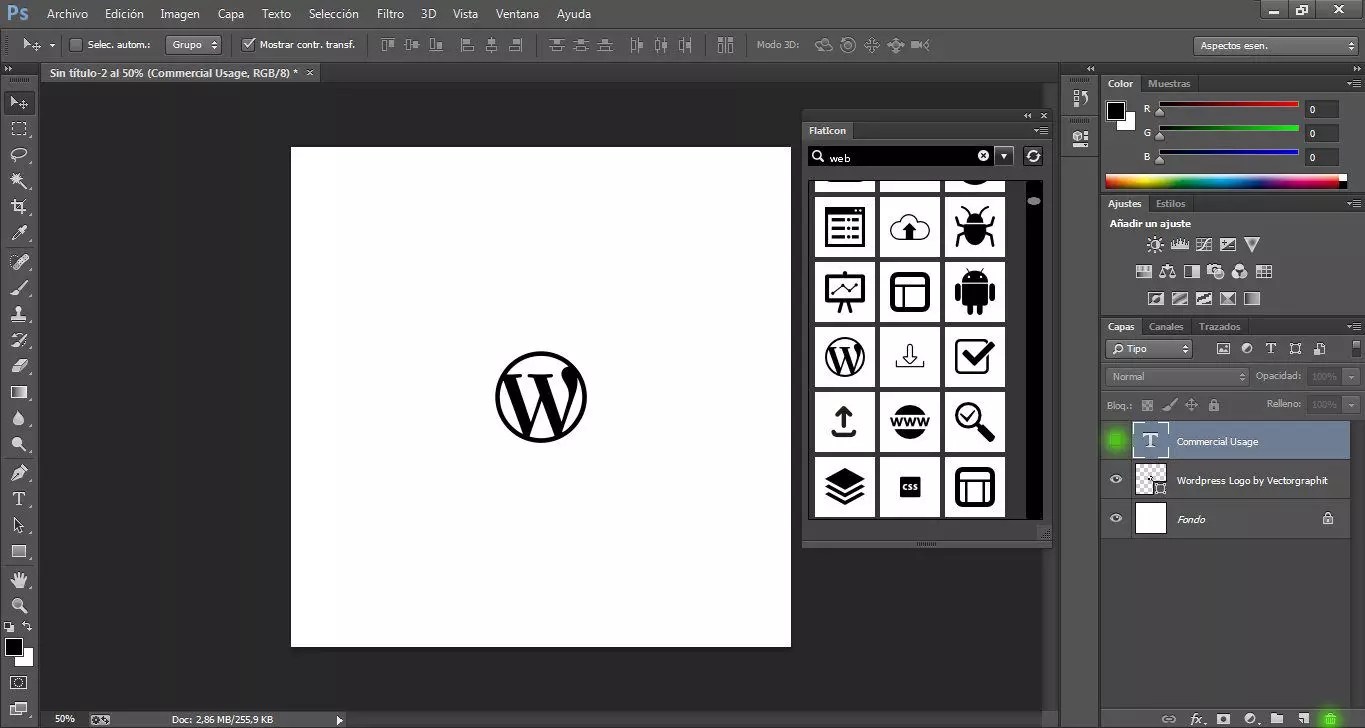The height and width of the screenshot is (728, 1365).
Task: Select the Crop tool
Action: click(x=19, y=207)
